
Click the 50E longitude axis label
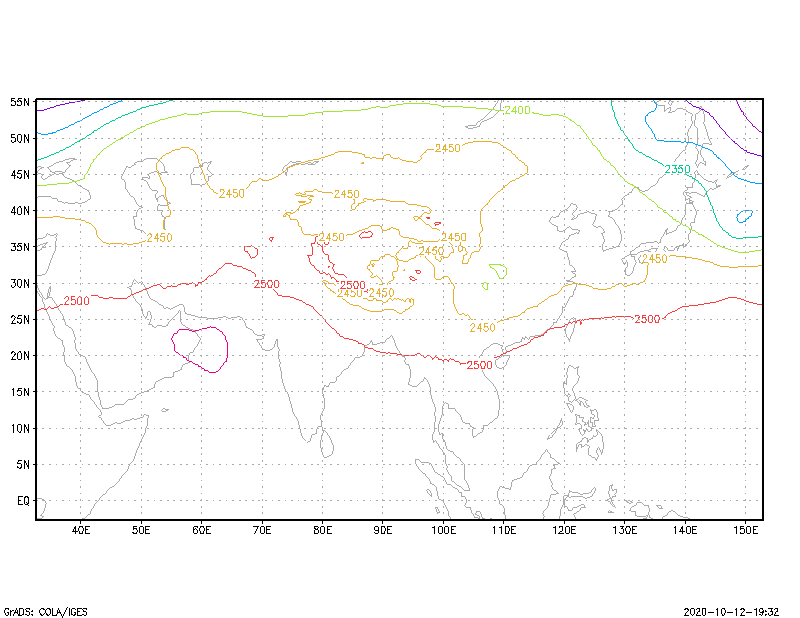click(x=141, y=530)
